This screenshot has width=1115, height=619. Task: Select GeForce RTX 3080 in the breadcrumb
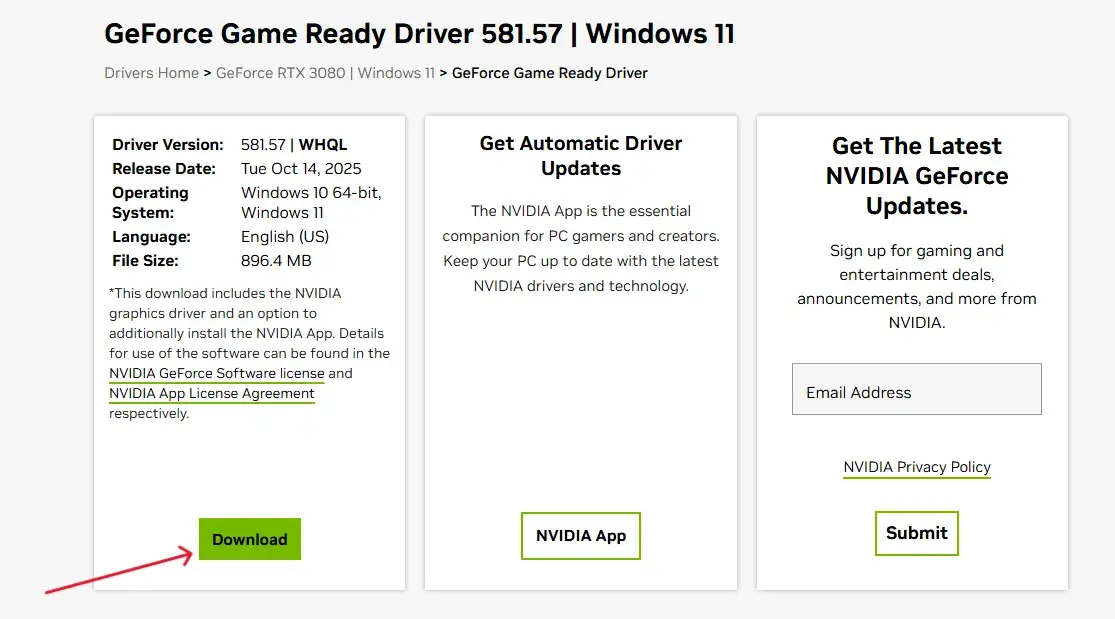(x=281, y=72)
